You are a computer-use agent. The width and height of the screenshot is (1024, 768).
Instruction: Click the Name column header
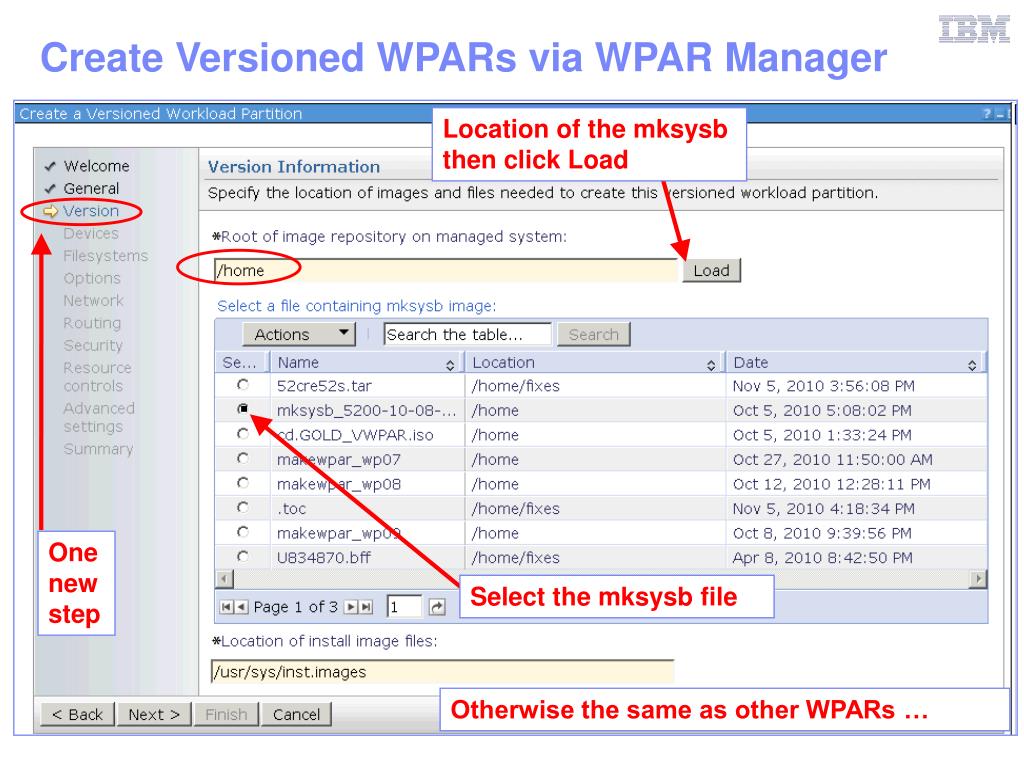367,362
